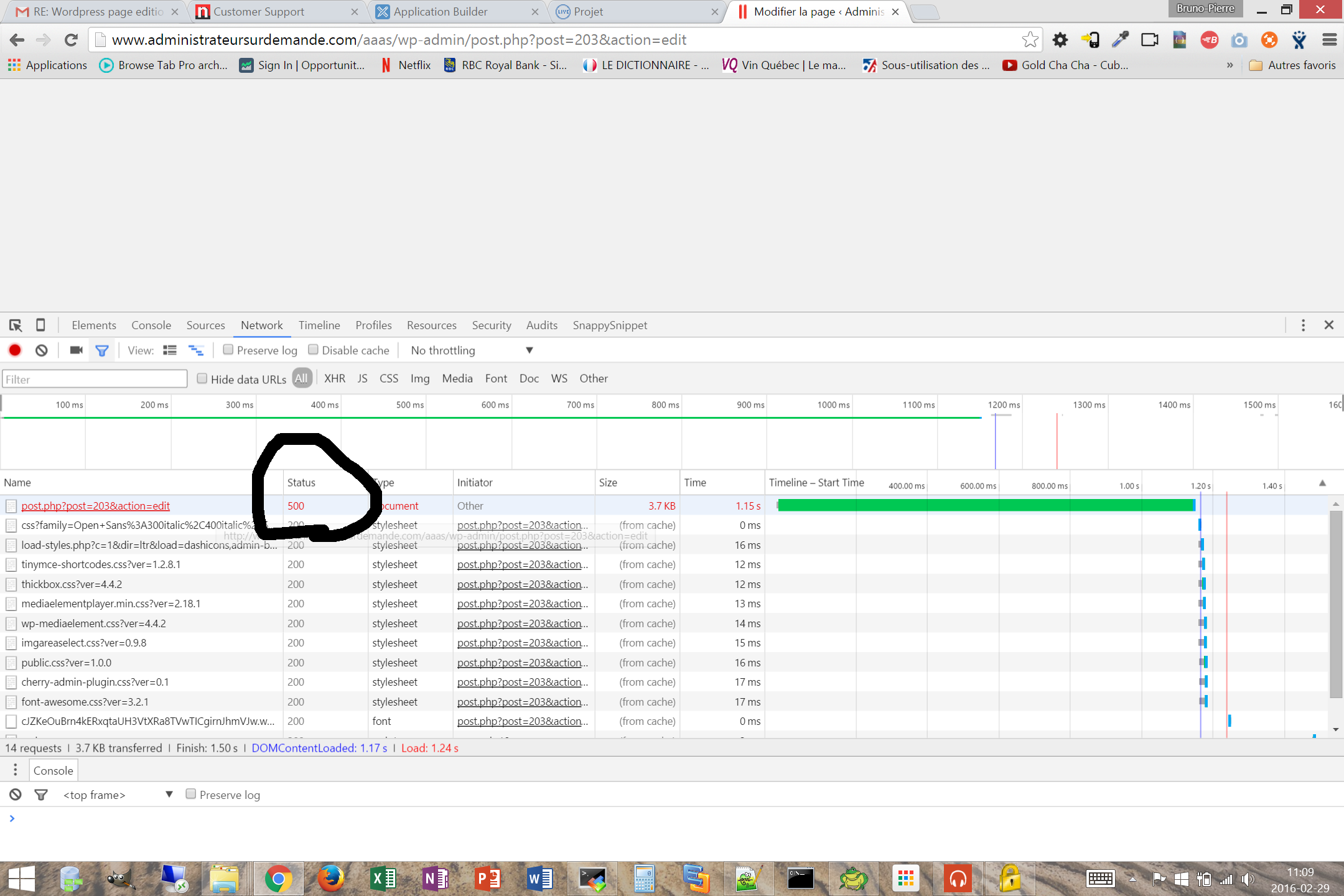This screenshot has width=1344, height=896.
Task: Enable Preserve log in Network toolbar
Action: tap(228, 350)
